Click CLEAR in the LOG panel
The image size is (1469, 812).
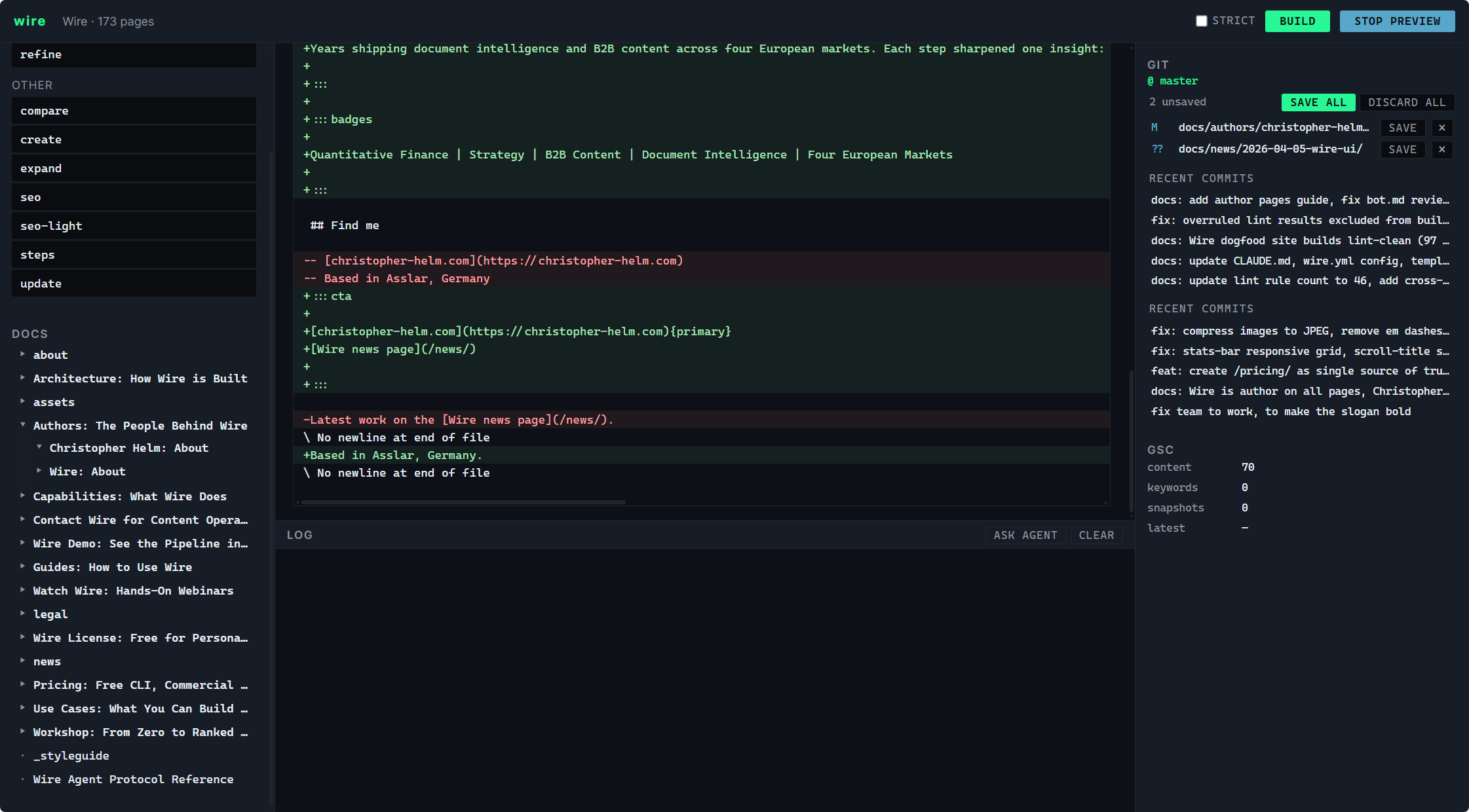(1096, 534)
